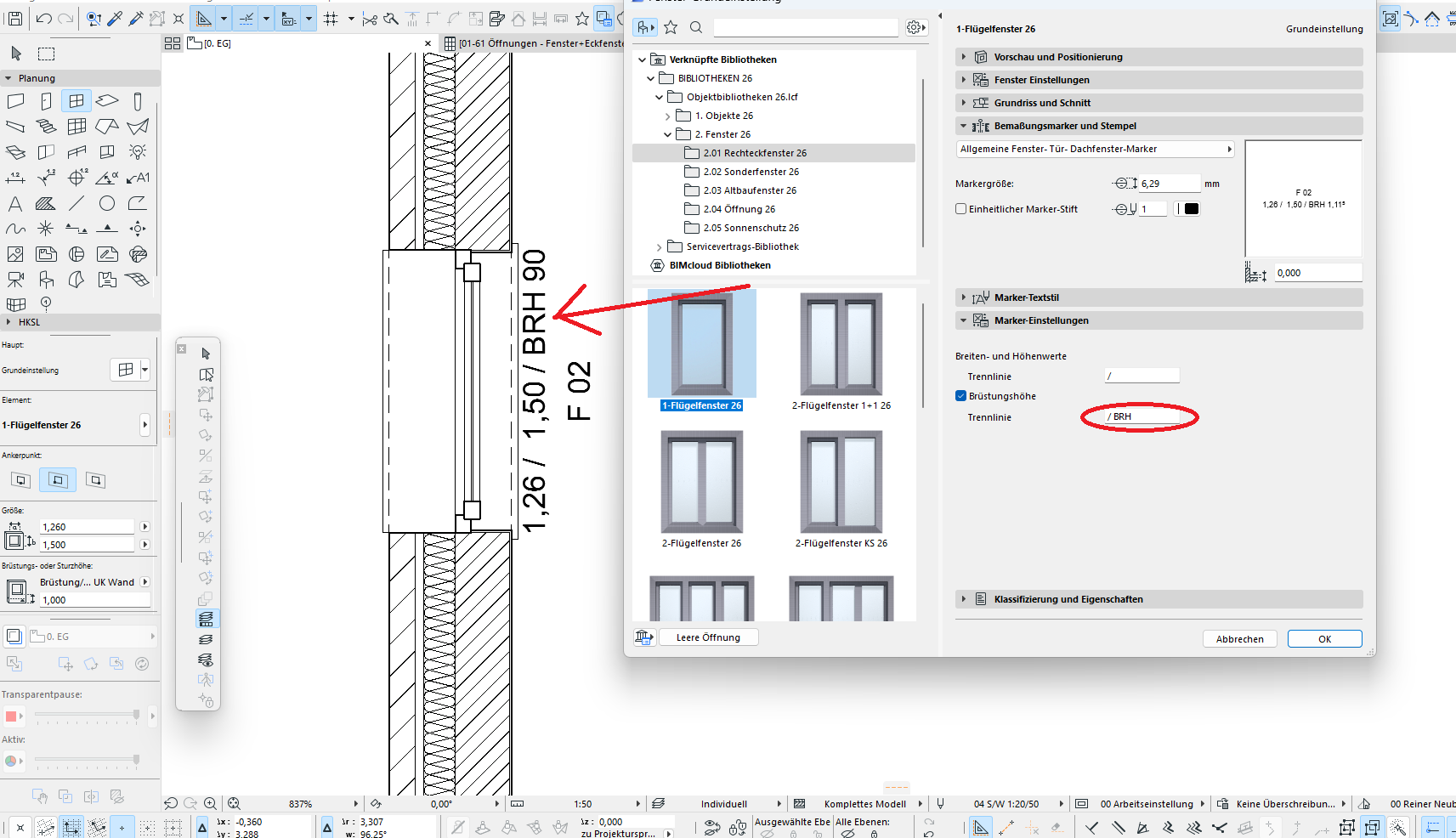Select the Arrow selection tool
1456x838 pixels.
point(16,54)
